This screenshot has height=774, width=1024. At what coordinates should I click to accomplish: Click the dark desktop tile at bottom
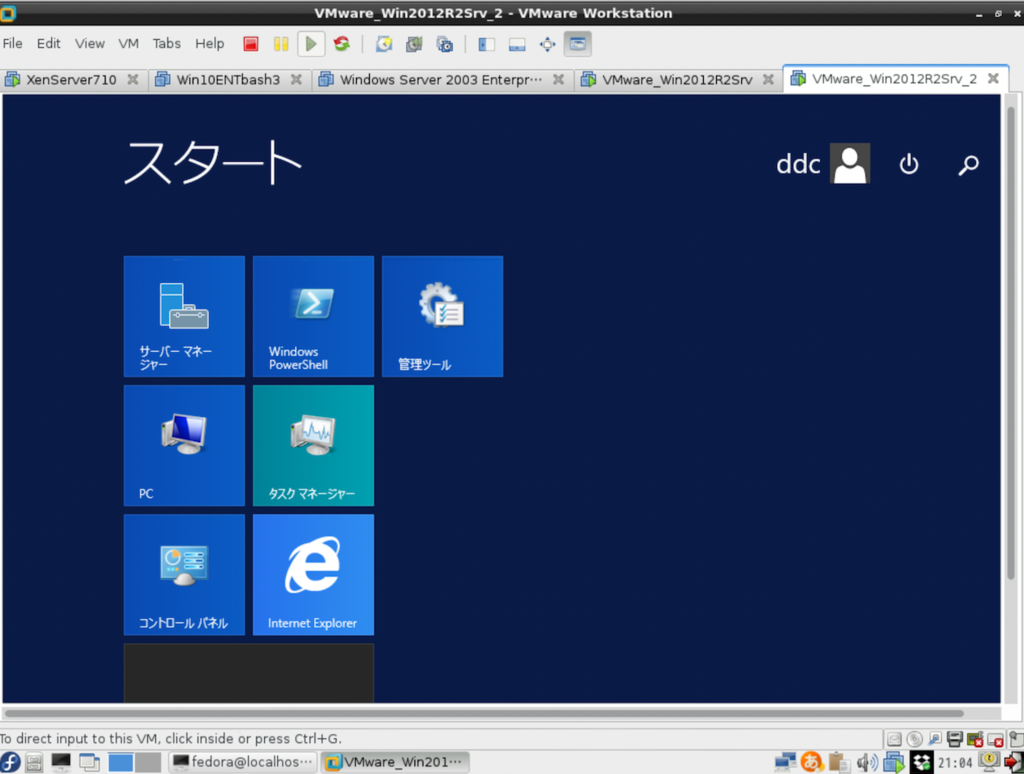click(x=249, y=673)
